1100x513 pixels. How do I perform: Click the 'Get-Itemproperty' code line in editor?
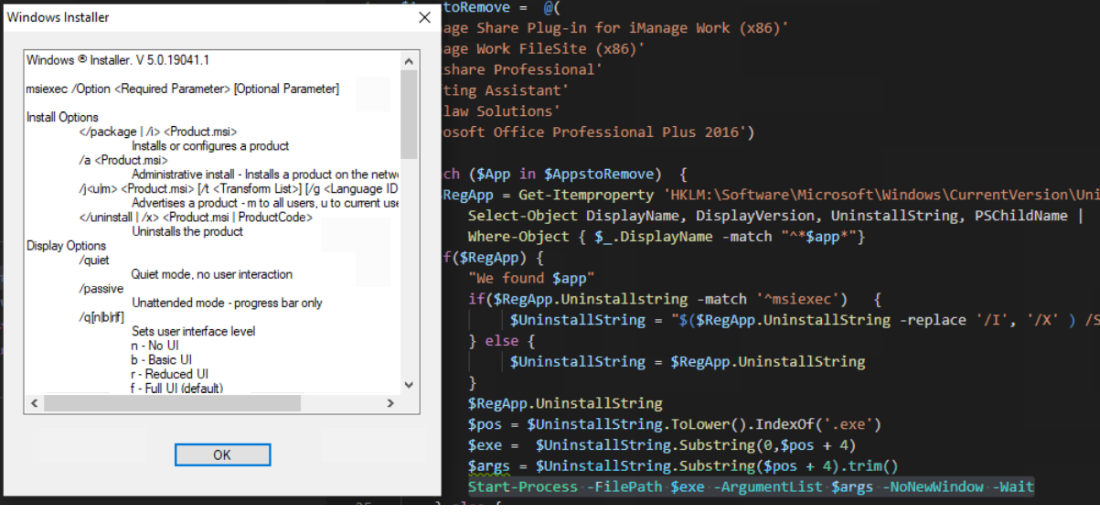pos(771,195)
